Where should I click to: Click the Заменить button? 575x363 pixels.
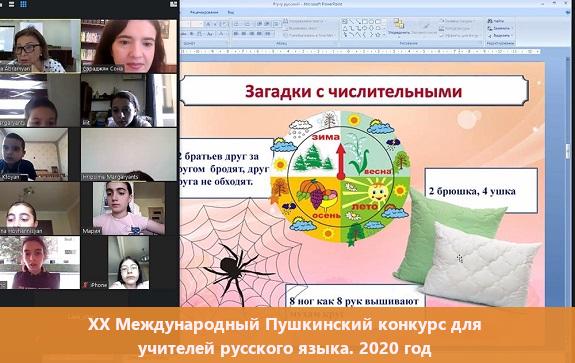pos(499,28)
